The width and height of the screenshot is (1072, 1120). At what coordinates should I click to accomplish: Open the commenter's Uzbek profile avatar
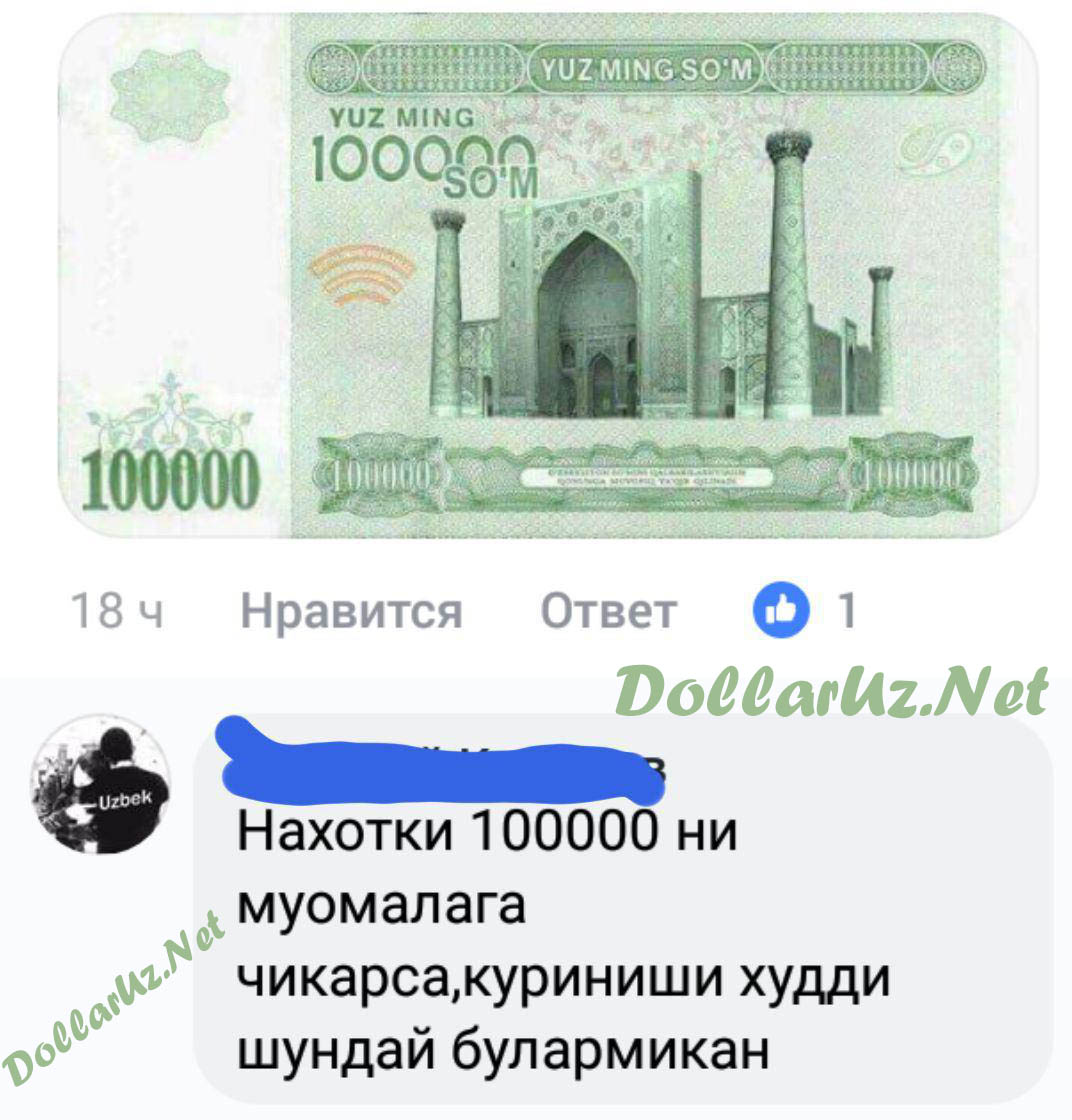101,784
